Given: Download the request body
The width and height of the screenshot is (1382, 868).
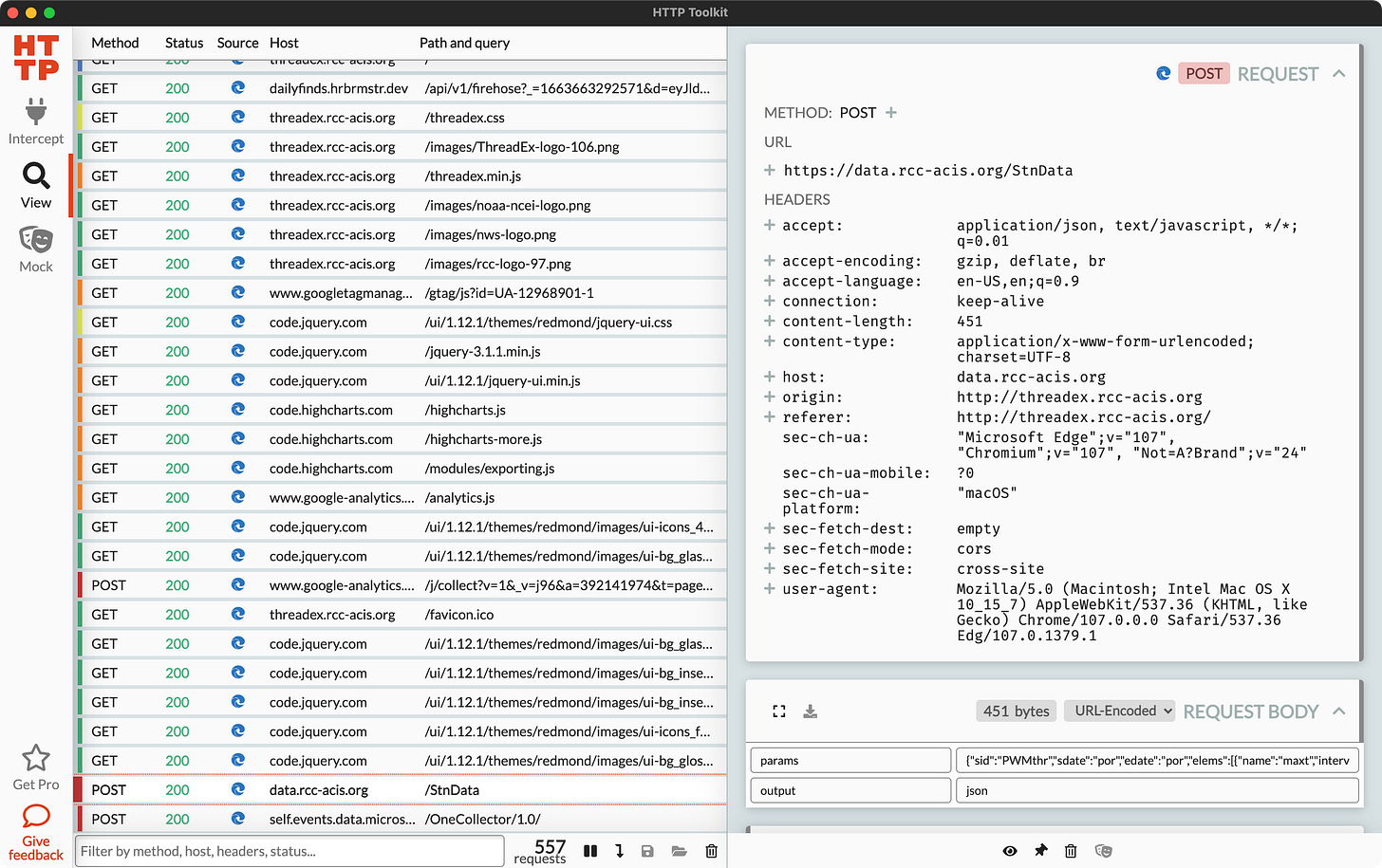Looking at the screenshot, I should [810, 711].
